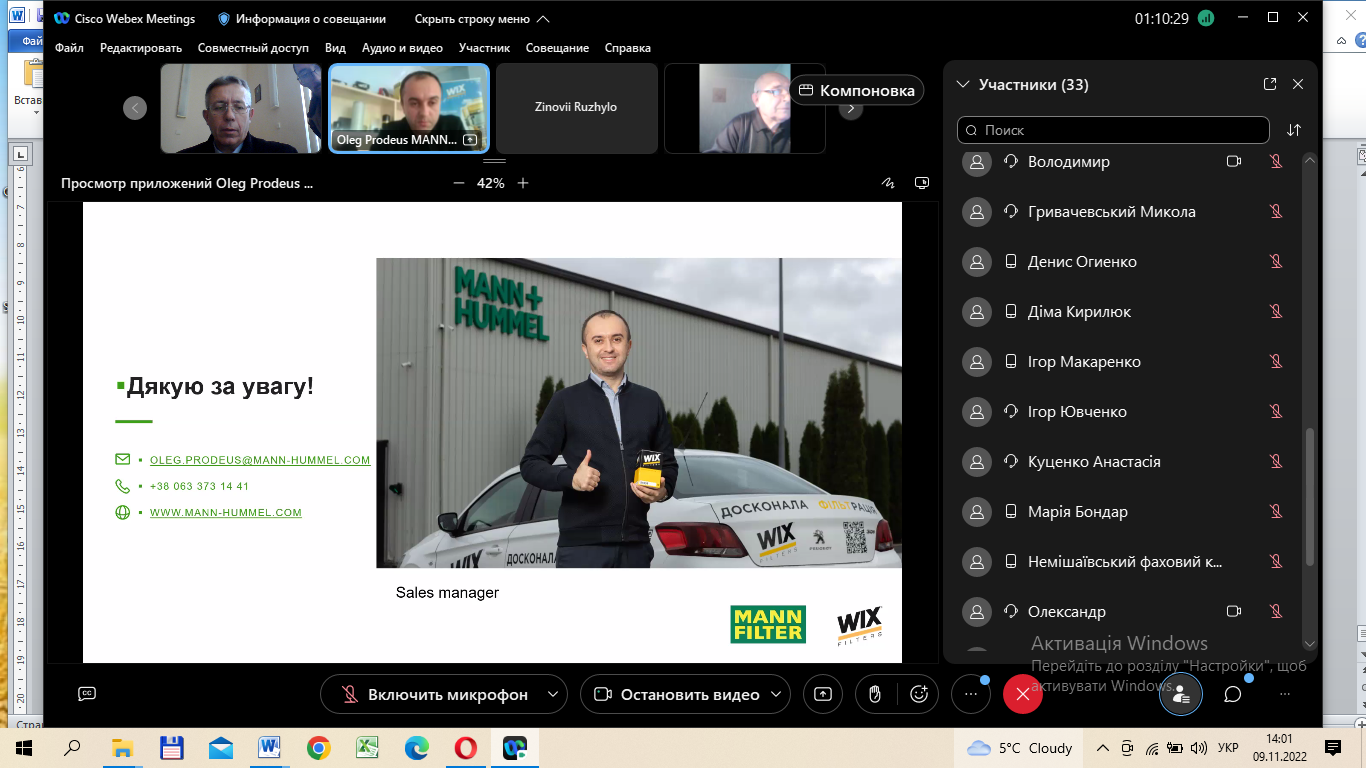The image size is (1366, 768).
Task: Open the Вид menu
Action: [335, 48]
